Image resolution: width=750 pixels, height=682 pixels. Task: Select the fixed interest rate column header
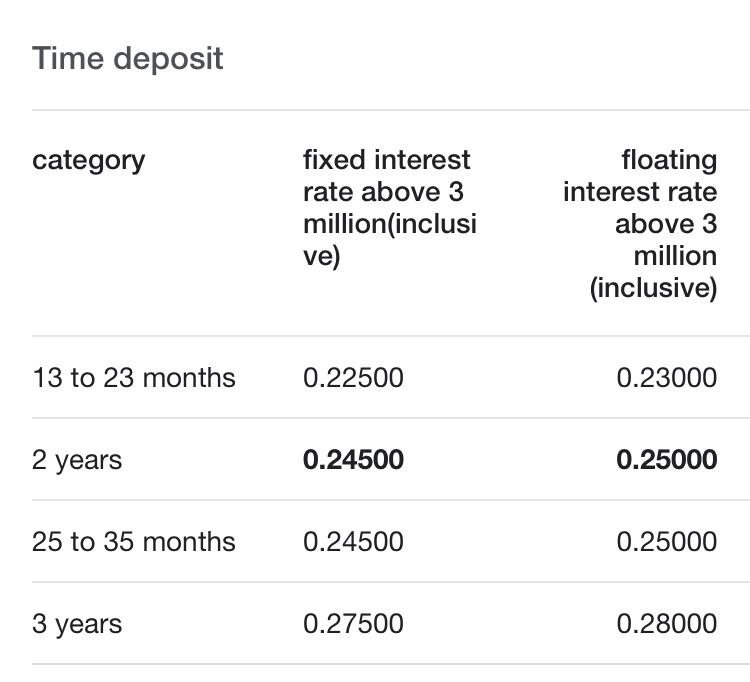tap(389, 208)
